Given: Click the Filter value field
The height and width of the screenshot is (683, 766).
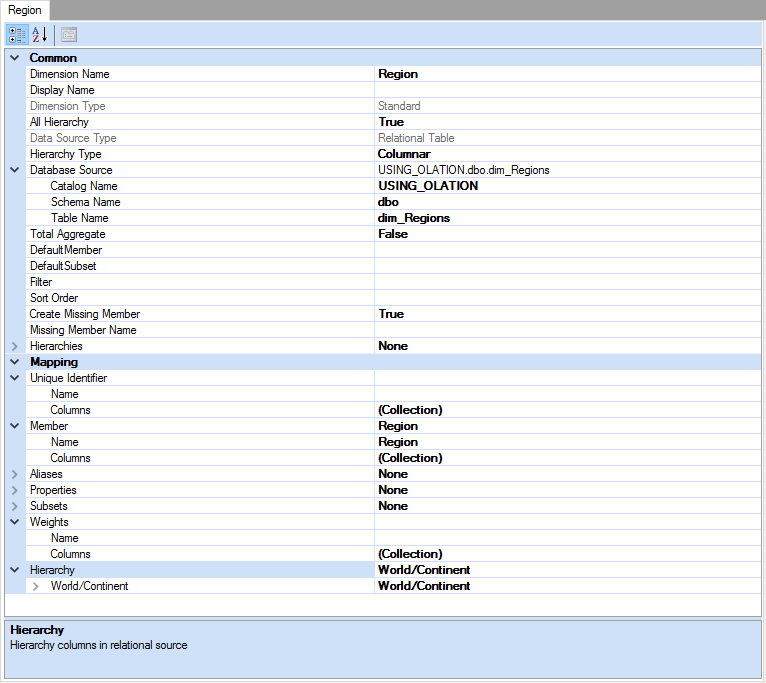Looking at the screenshot, I should [568, 282].
